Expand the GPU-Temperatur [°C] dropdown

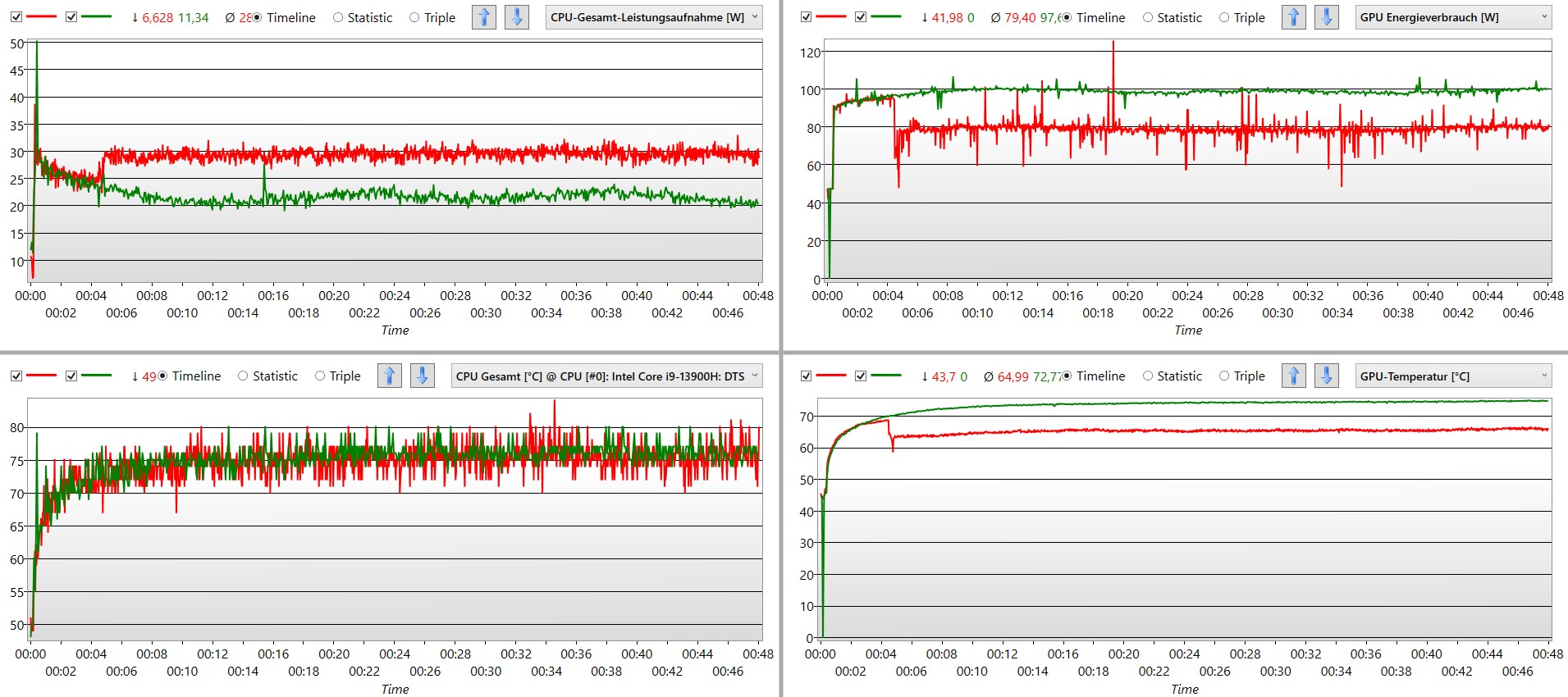(1453, 376)
